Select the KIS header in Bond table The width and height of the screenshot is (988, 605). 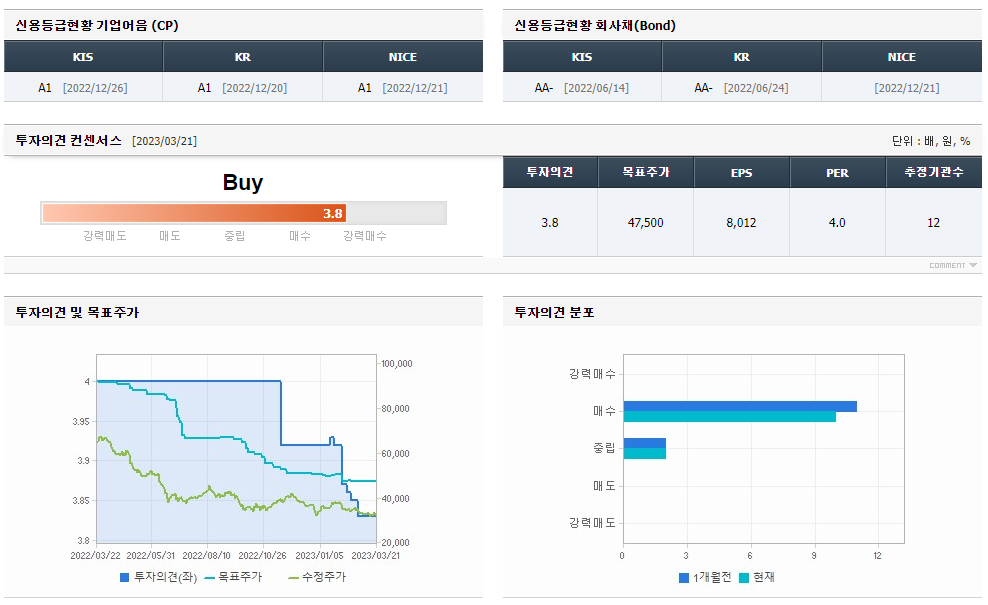[x=582, y=57]
